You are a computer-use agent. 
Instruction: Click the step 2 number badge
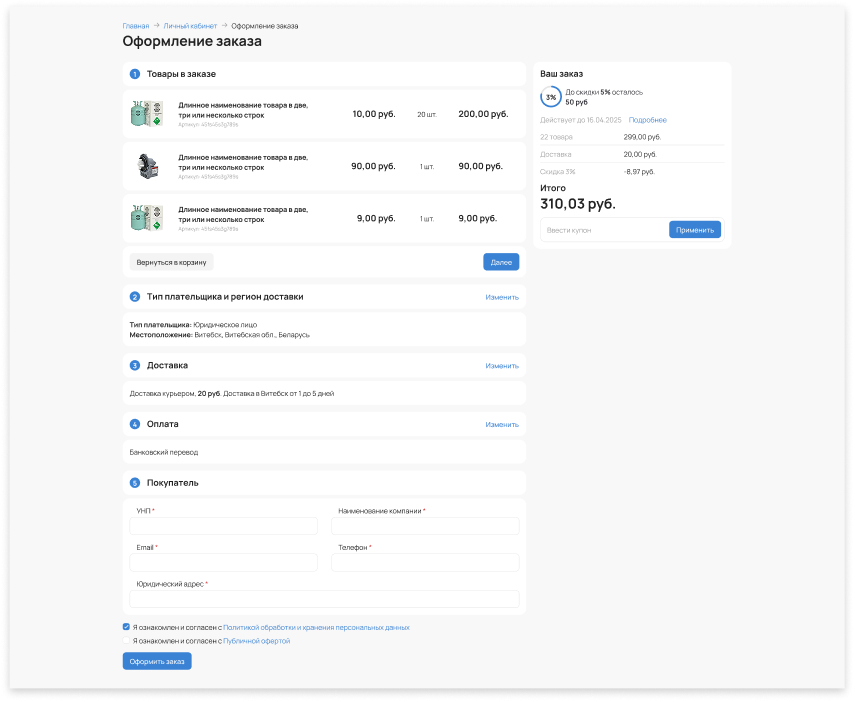click(135, 297)
